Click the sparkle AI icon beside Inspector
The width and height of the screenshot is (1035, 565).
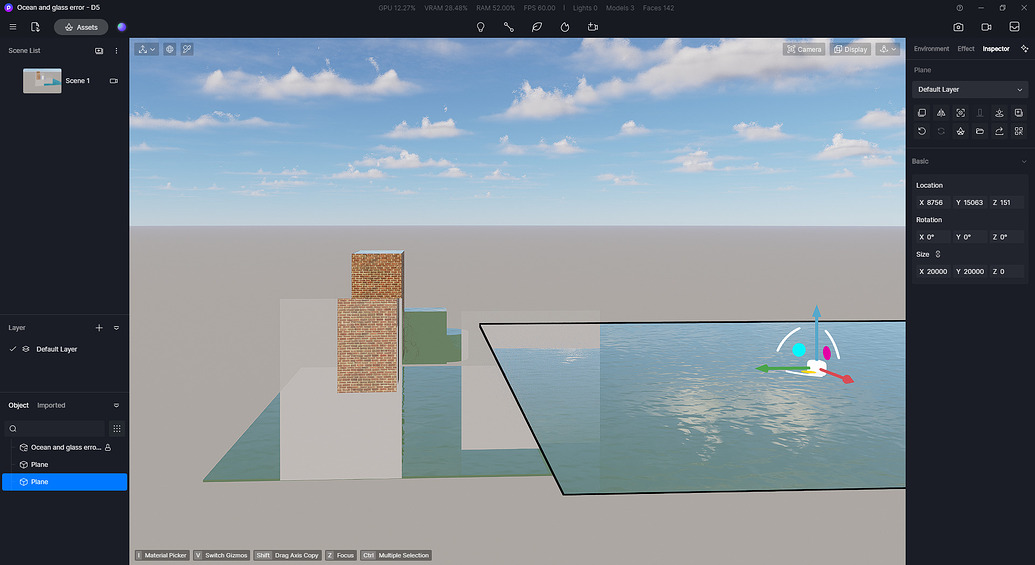1024,49
